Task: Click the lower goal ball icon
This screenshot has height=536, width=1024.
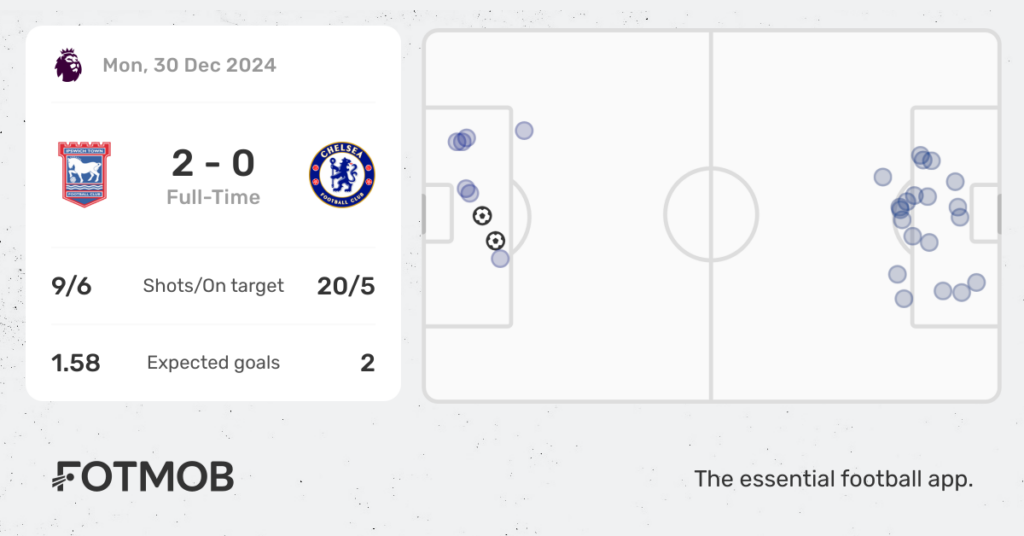Action: (x=496, y=241)
